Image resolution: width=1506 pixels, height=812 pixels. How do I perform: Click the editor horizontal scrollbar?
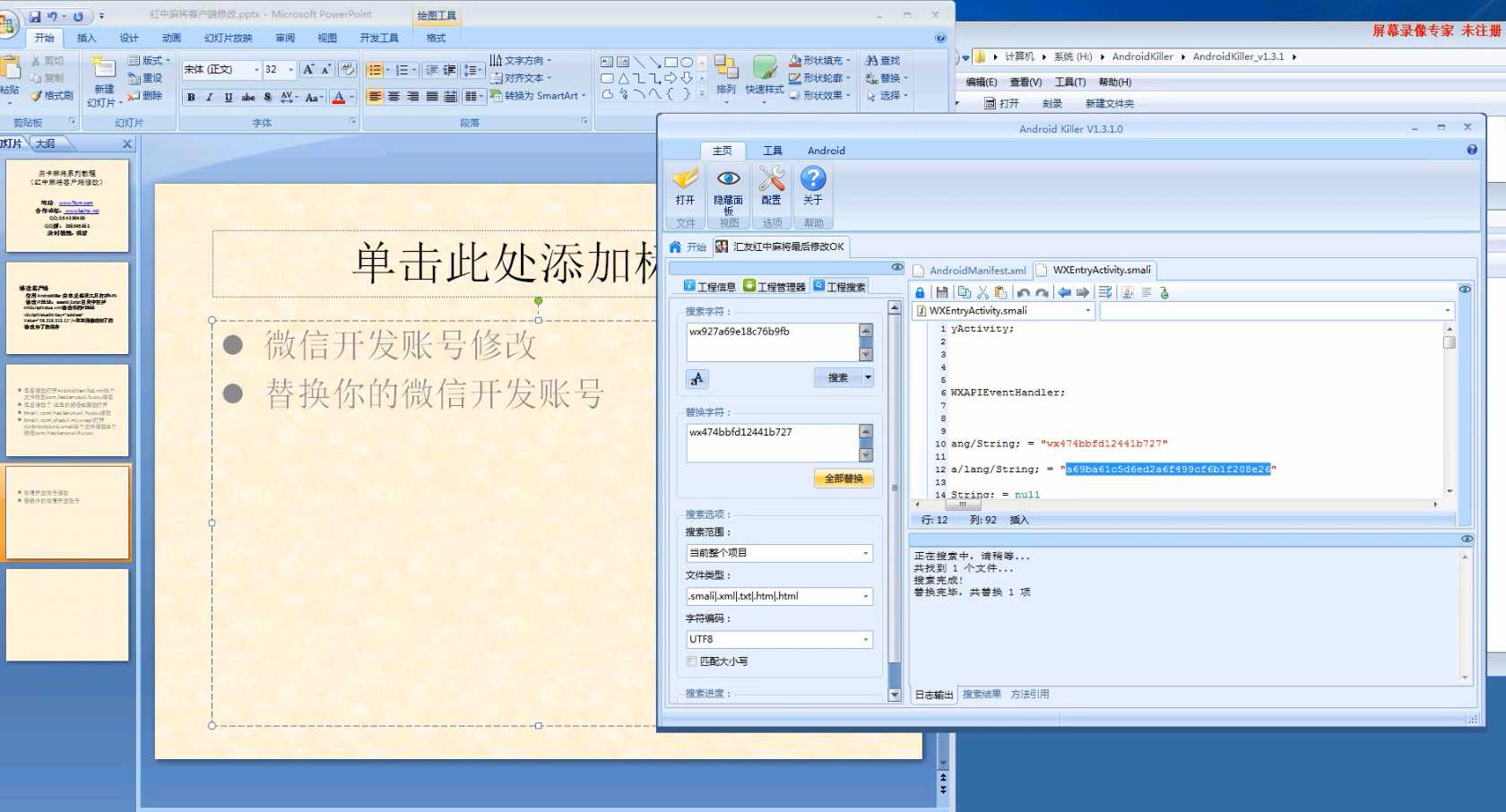pos(1175,505)
